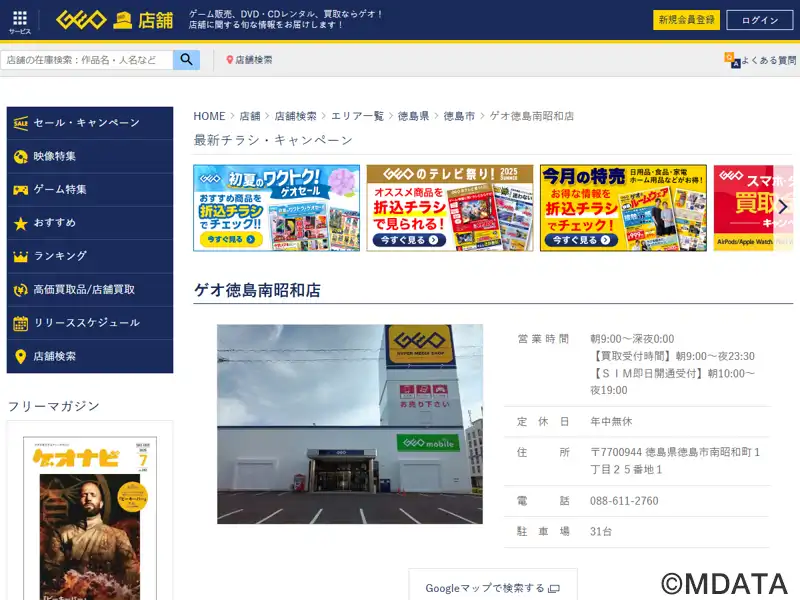
Task: Click Googleマップで検索する button
Action: pyautogui.click(x=493, y=585)
